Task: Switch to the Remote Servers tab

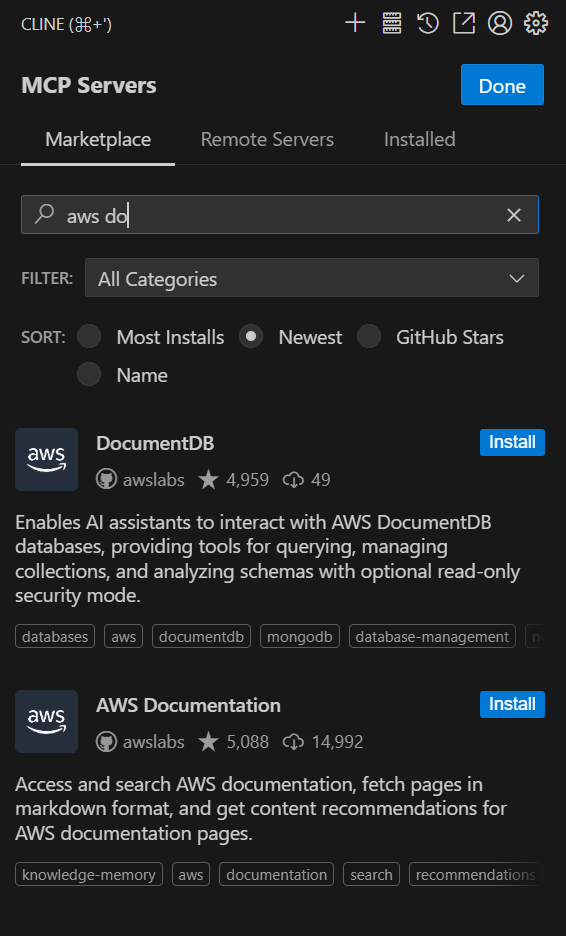Action: click(x=267, y=140)
